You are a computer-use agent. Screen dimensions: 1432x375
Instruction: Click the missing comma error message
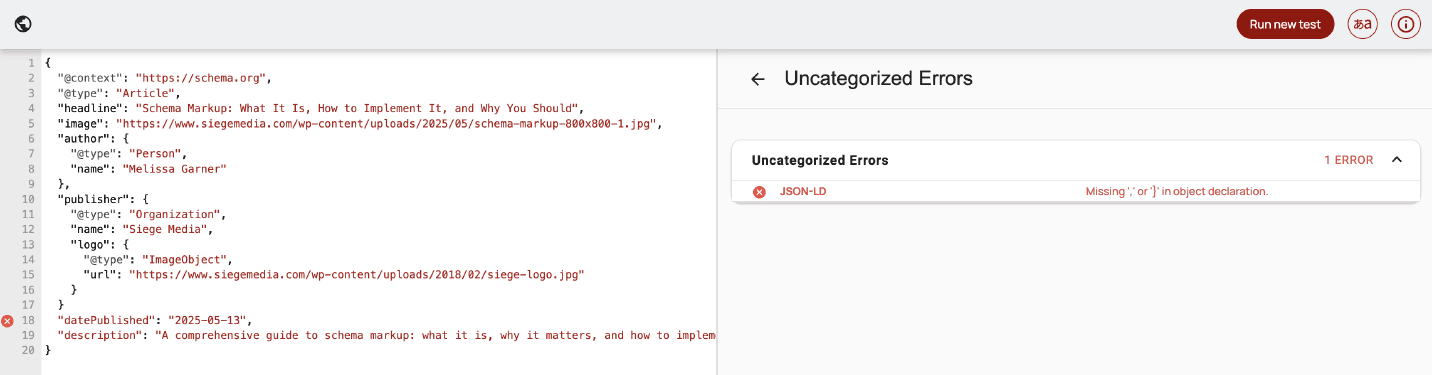[x=1177, y=192]
